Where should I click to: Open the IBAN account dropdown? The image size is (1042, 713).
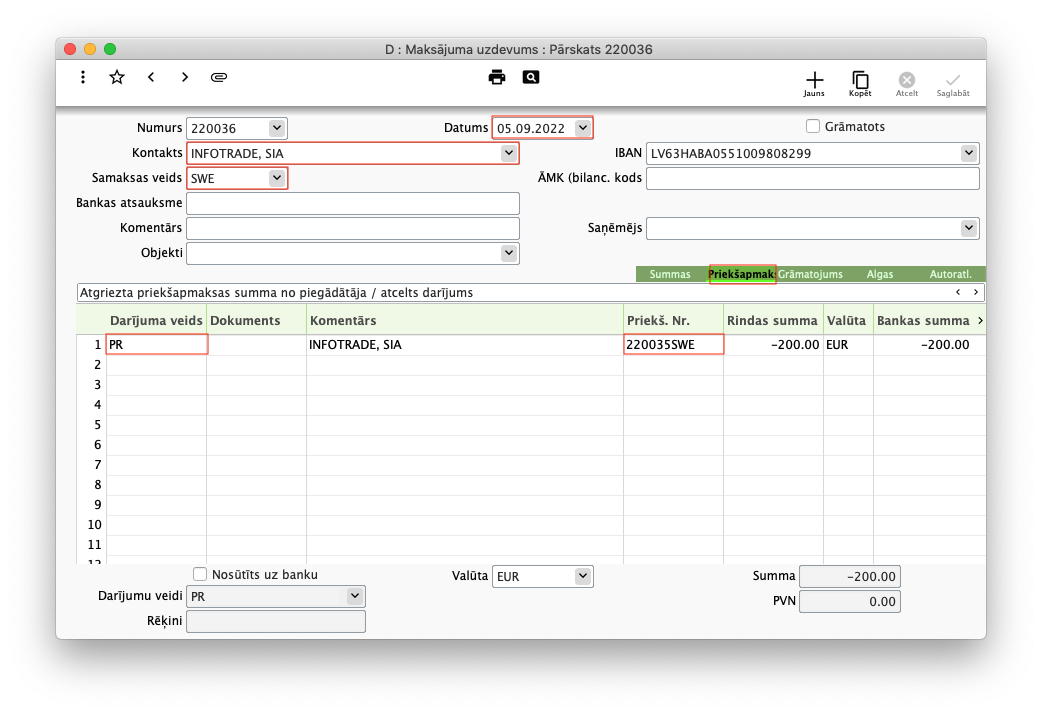point(968,153)
